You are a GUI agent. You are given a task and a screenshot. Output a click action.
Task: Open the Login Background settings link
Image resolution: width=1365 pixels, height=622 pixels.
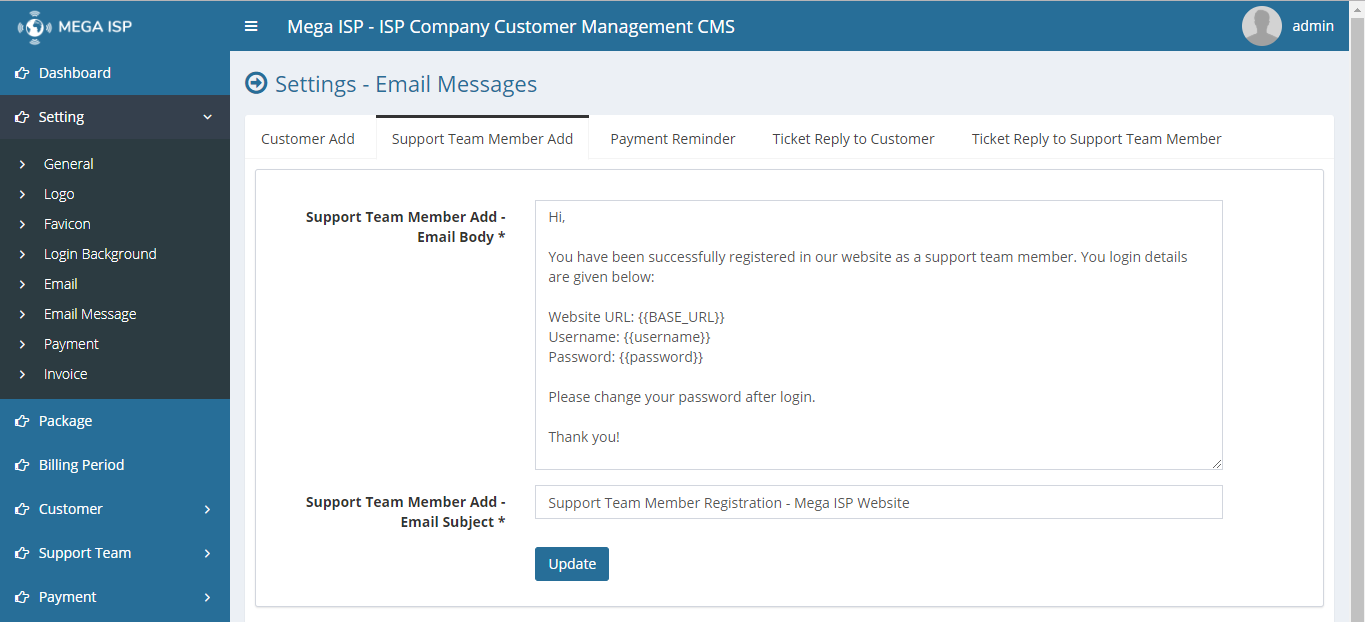(100, 254)
